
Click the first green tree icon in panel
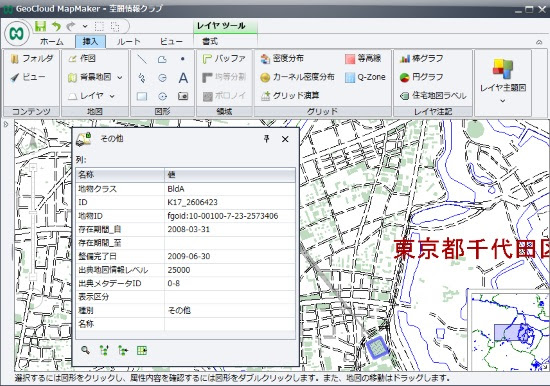click(104, 350)
